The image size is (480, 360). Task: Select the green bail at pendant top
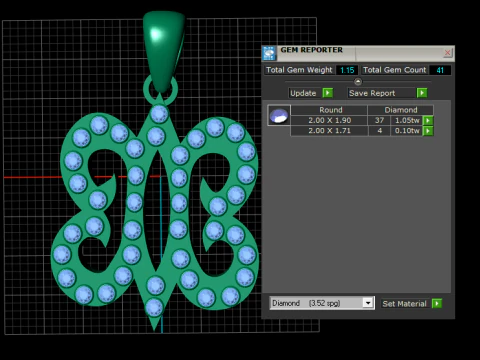[163, 50]
